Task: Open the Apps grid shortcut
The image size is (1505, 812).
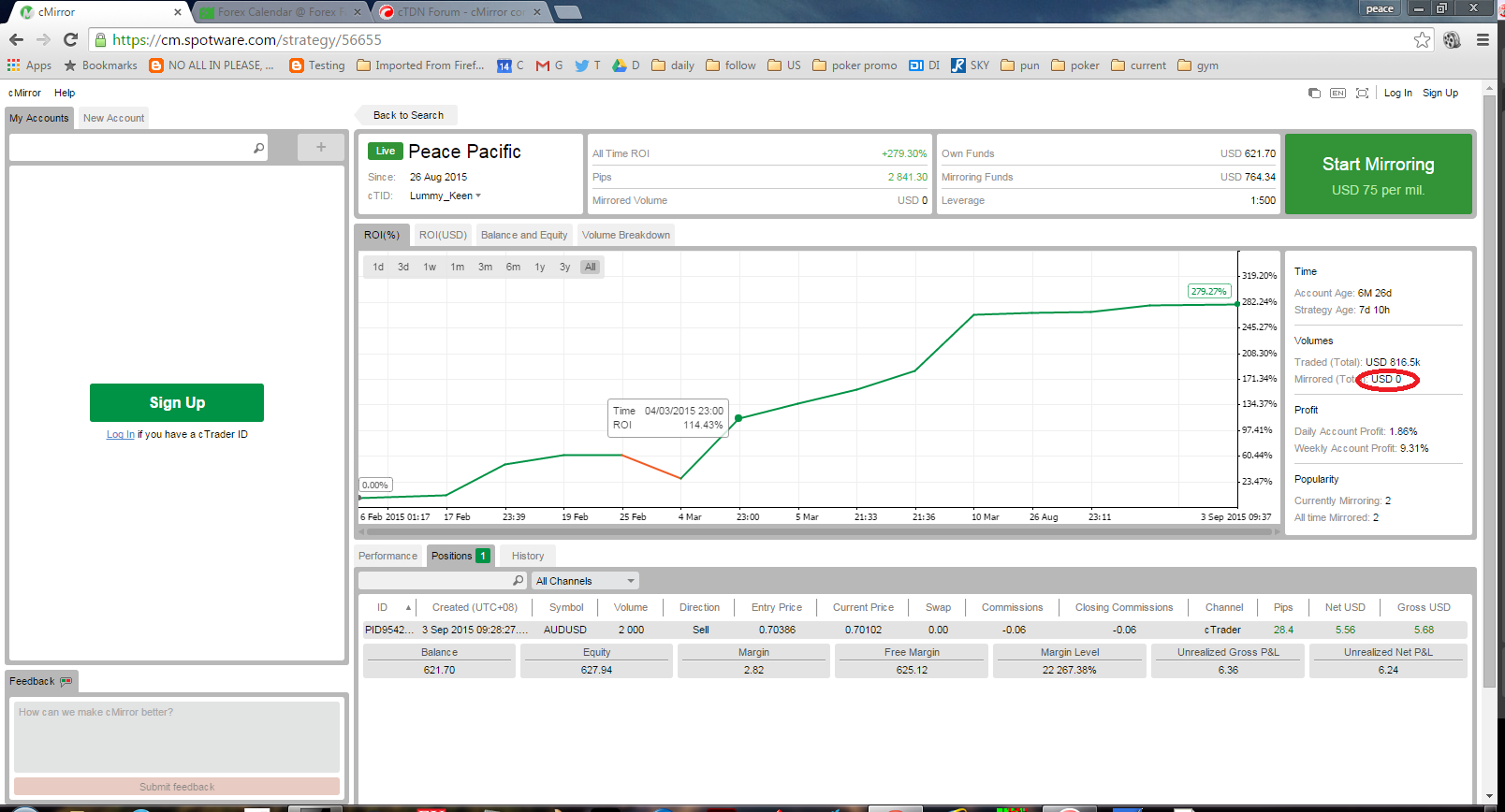Action: point(29,65)
